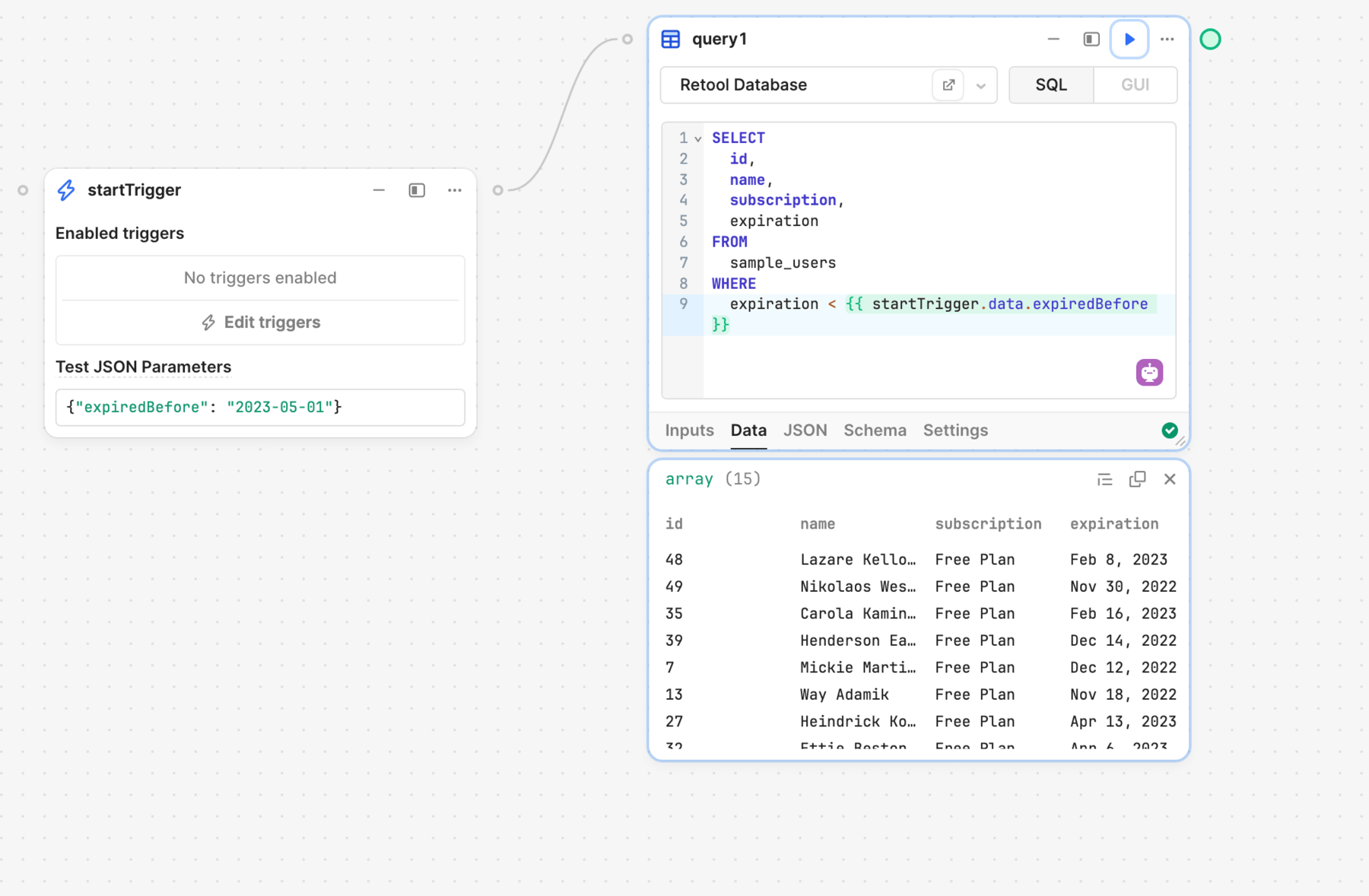
Task: Click the id column header
Action: [674, 524]
